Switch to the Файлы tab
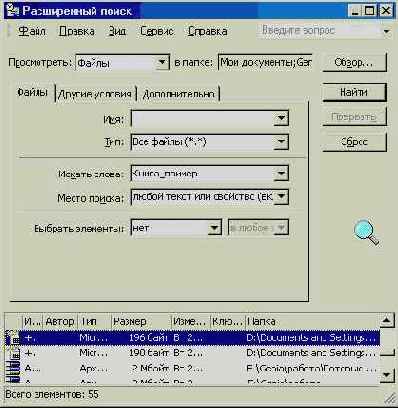398x408 pixels. (x=33, y=92)
